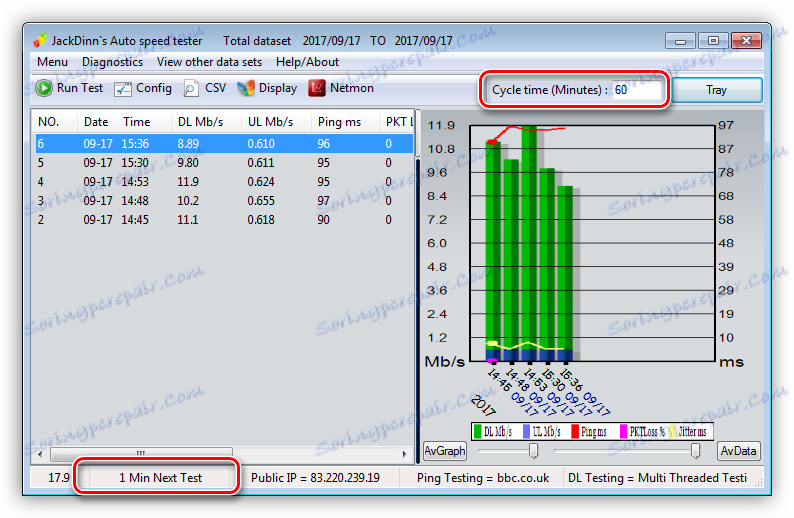Click horizontal scrollbar right arrow
Image resolution: width=794 pixels, height=518 pixels.
404,454
